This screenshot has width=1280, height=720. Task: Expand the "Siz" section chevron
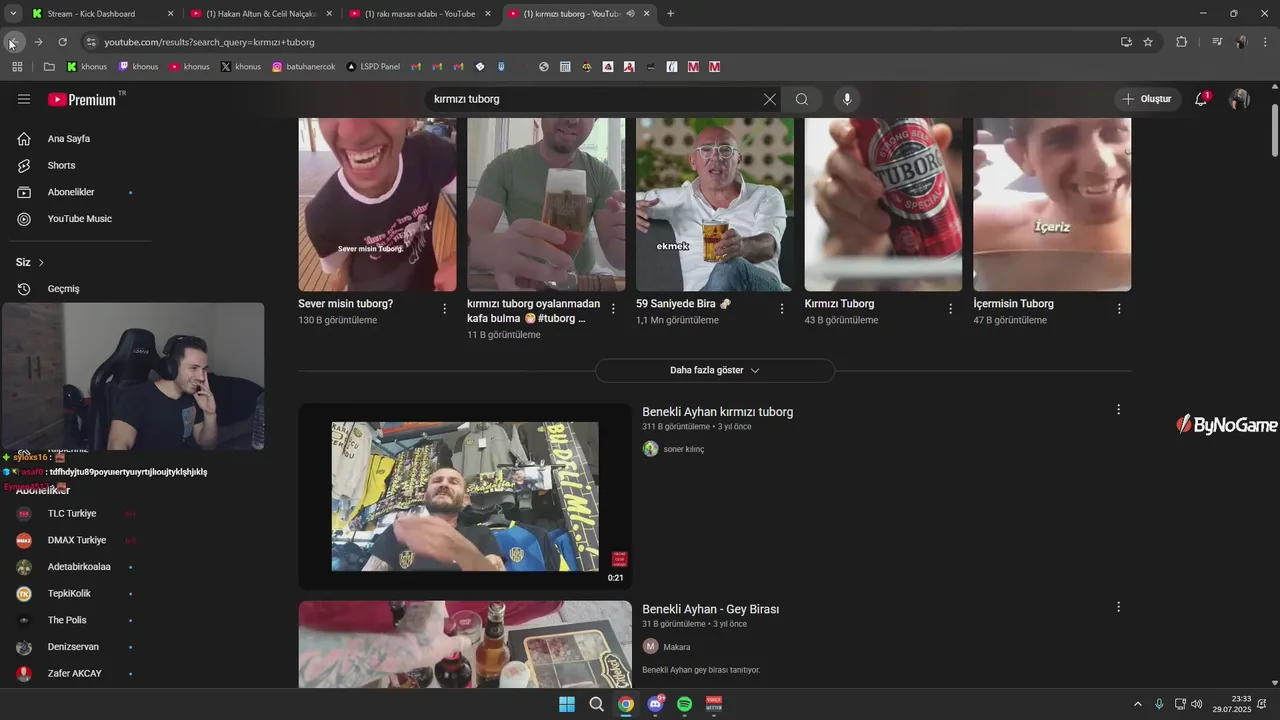pyautogui.click(x=41, y=262)
